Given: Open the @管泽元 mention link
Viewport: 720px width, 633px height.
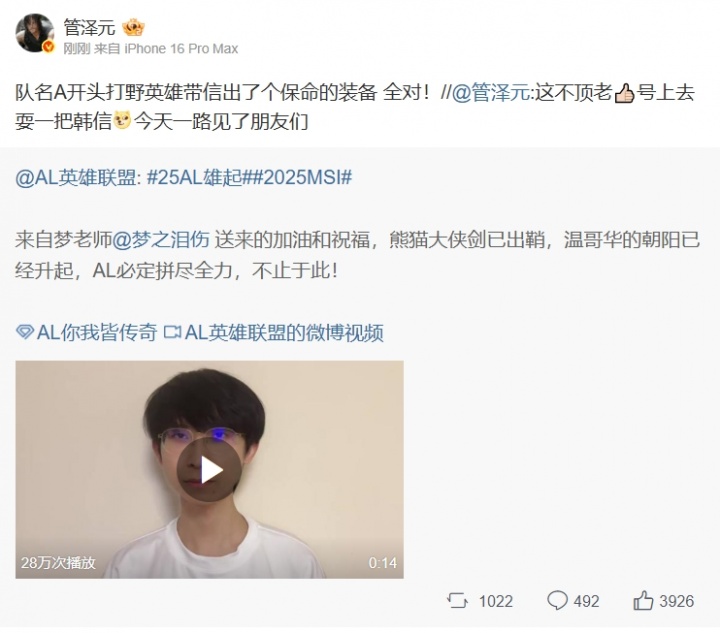Looking at the screenshot, I should [490, 93].
